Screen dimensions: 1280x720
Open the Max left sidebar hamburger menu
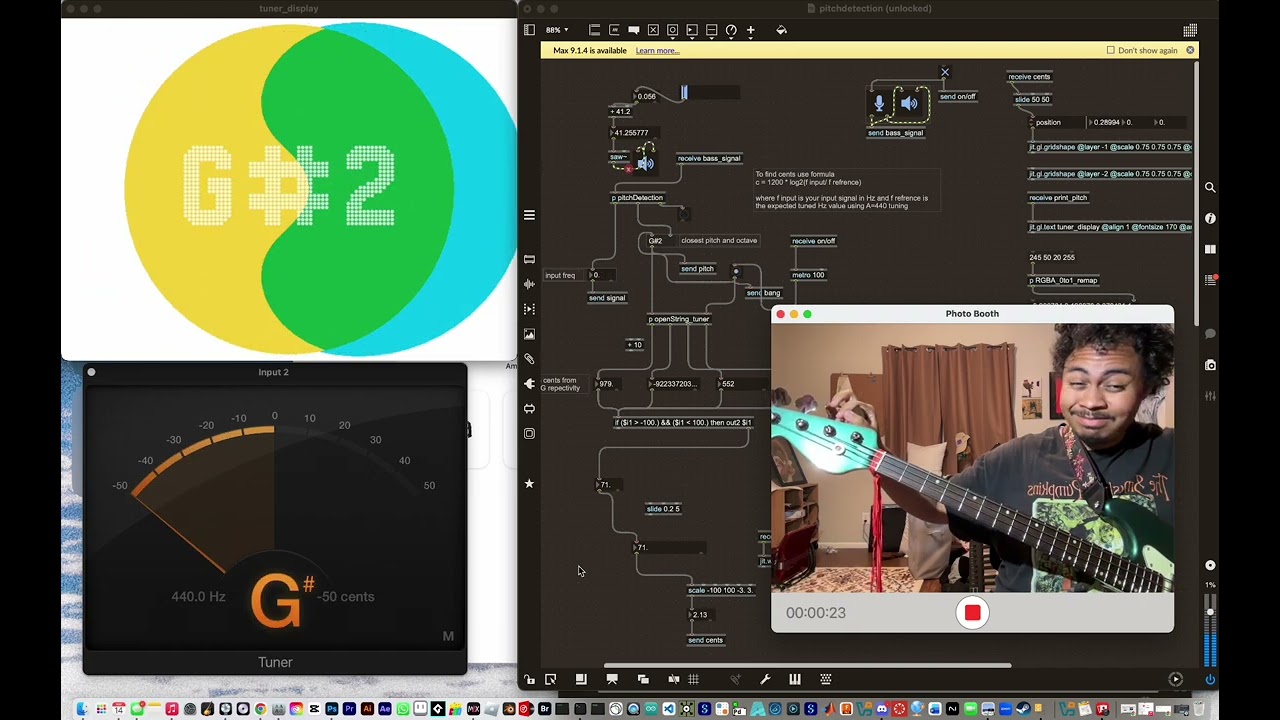pos(529,215)
